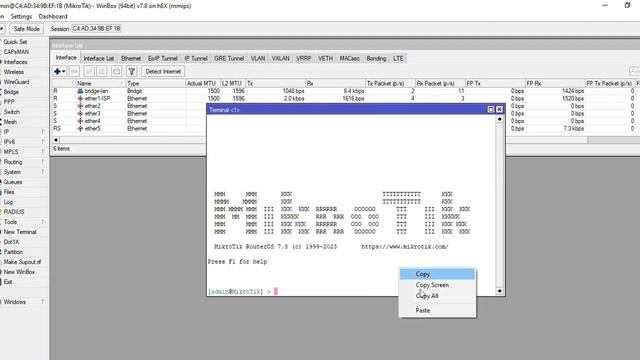
Task: Switch to the EoIP Tunnel tab
Action: [x=162, y=58]
